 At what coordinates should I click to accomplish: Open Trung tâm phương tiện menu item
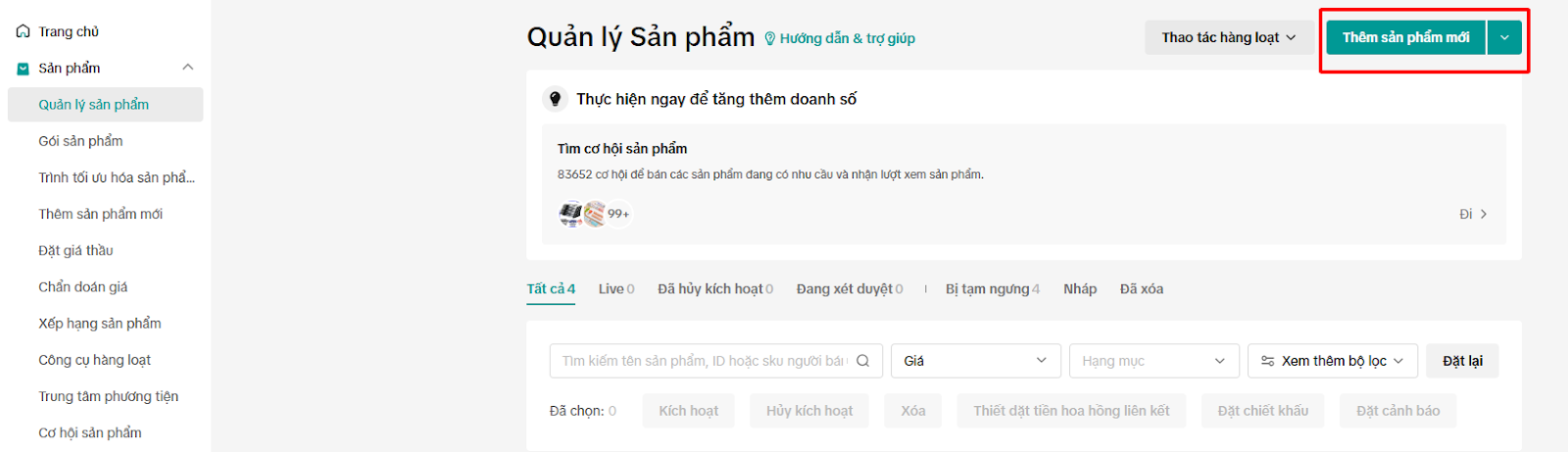pyautogui.click(x=108, y=396)
